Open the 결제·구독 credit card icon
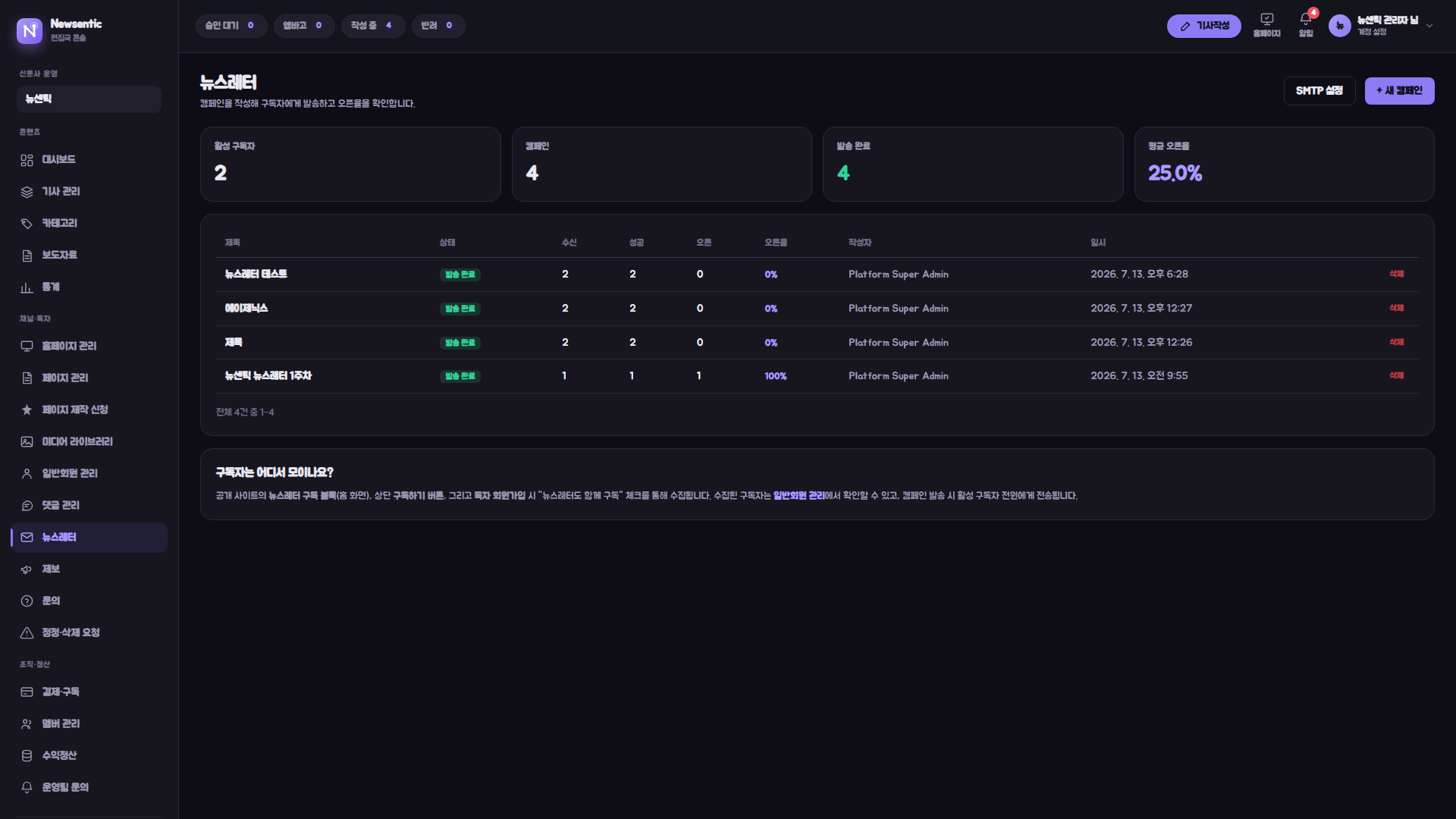 [x=27, y=692]
